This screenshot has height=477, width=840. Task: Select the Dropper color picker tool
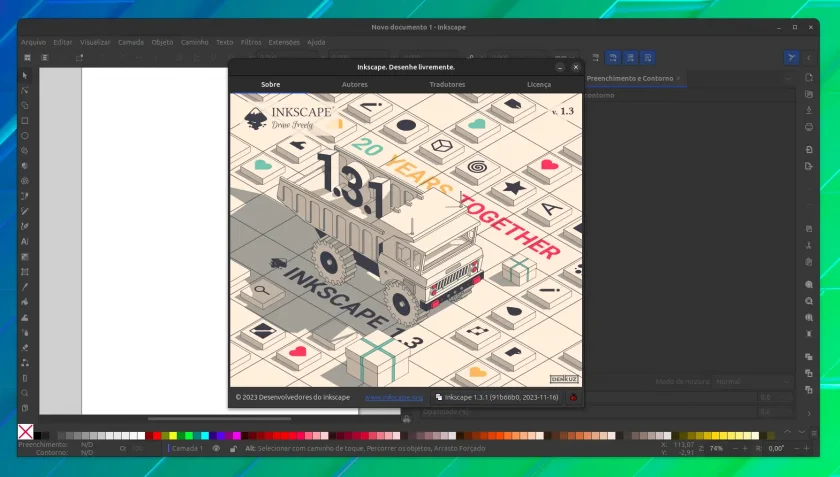pyautogui.click(x=25, y=287)
